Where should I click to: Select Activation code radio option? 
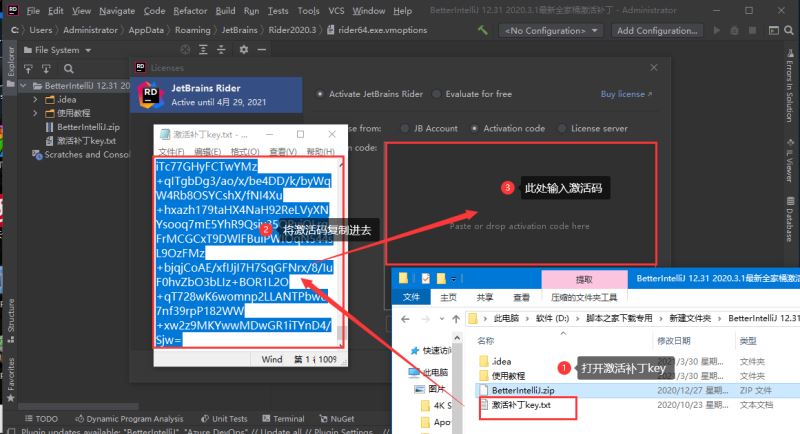tap(474, 129)
